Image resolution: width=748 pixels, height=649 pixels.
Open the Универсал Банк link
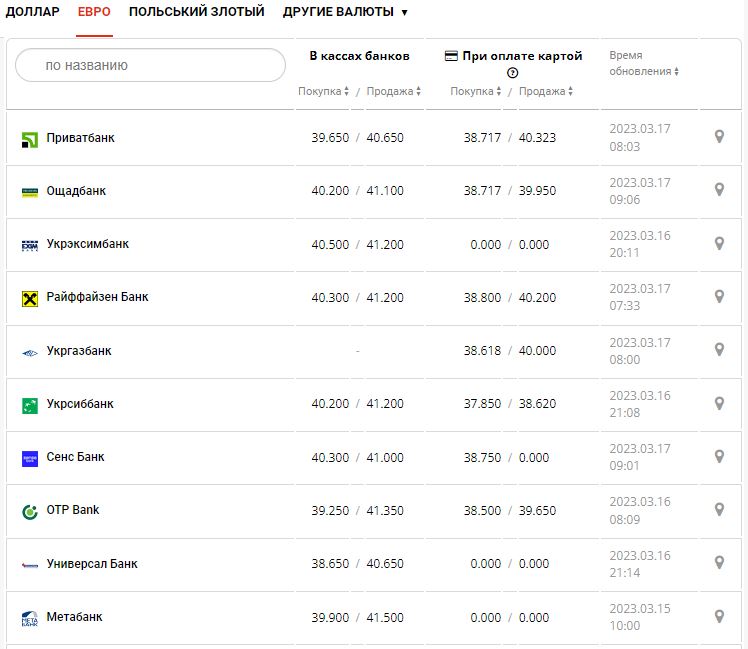click(92, 564)
